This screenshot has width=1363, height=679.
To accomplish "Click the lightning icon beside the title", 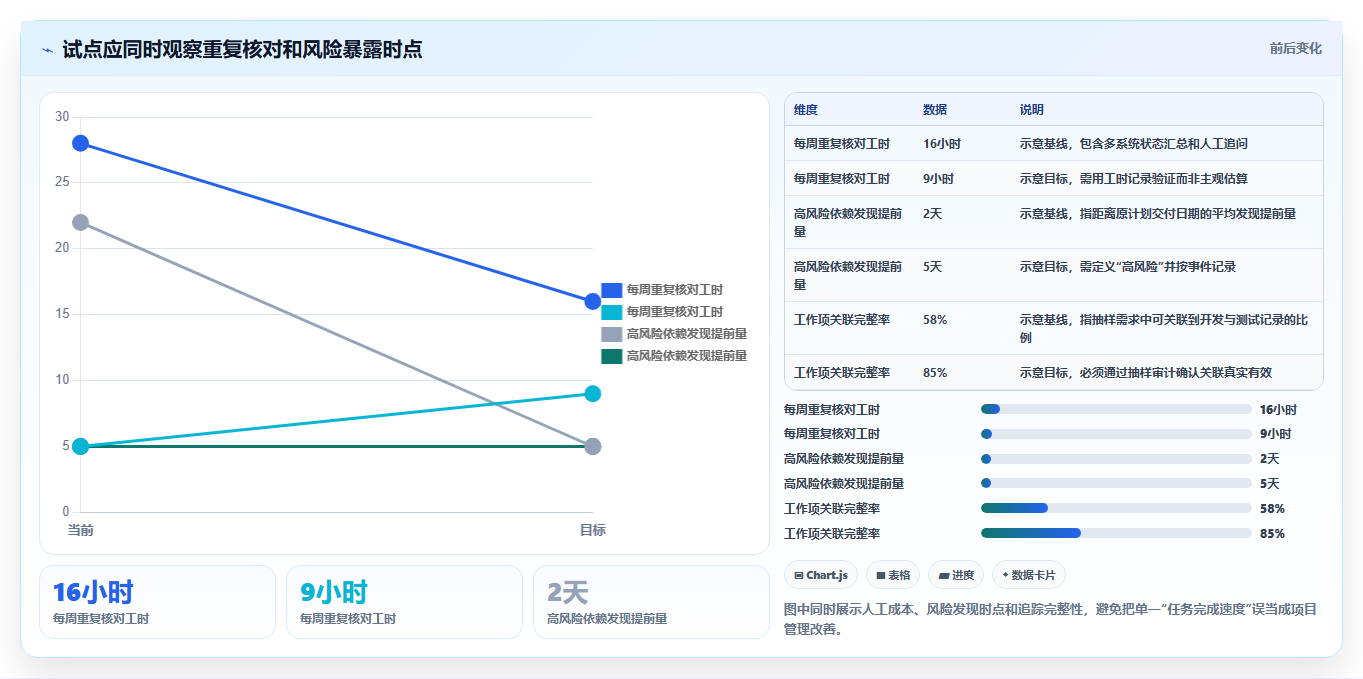I will 47,50.
